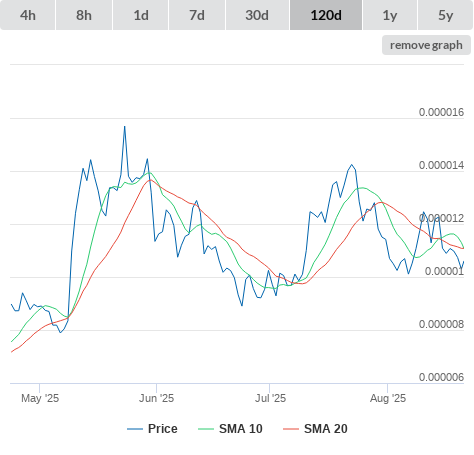Click the highest price peak in late May
The image size is (474, 455).
[125, 127]
